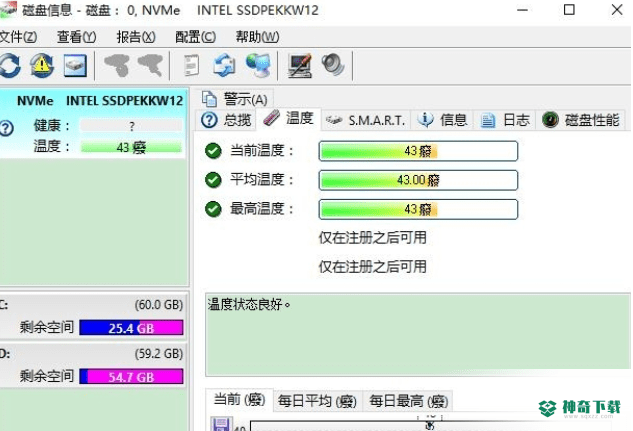Click the hard disk drive toolbar icon
The width and height of the screenshot is (633, 431).
coord(75,65)
